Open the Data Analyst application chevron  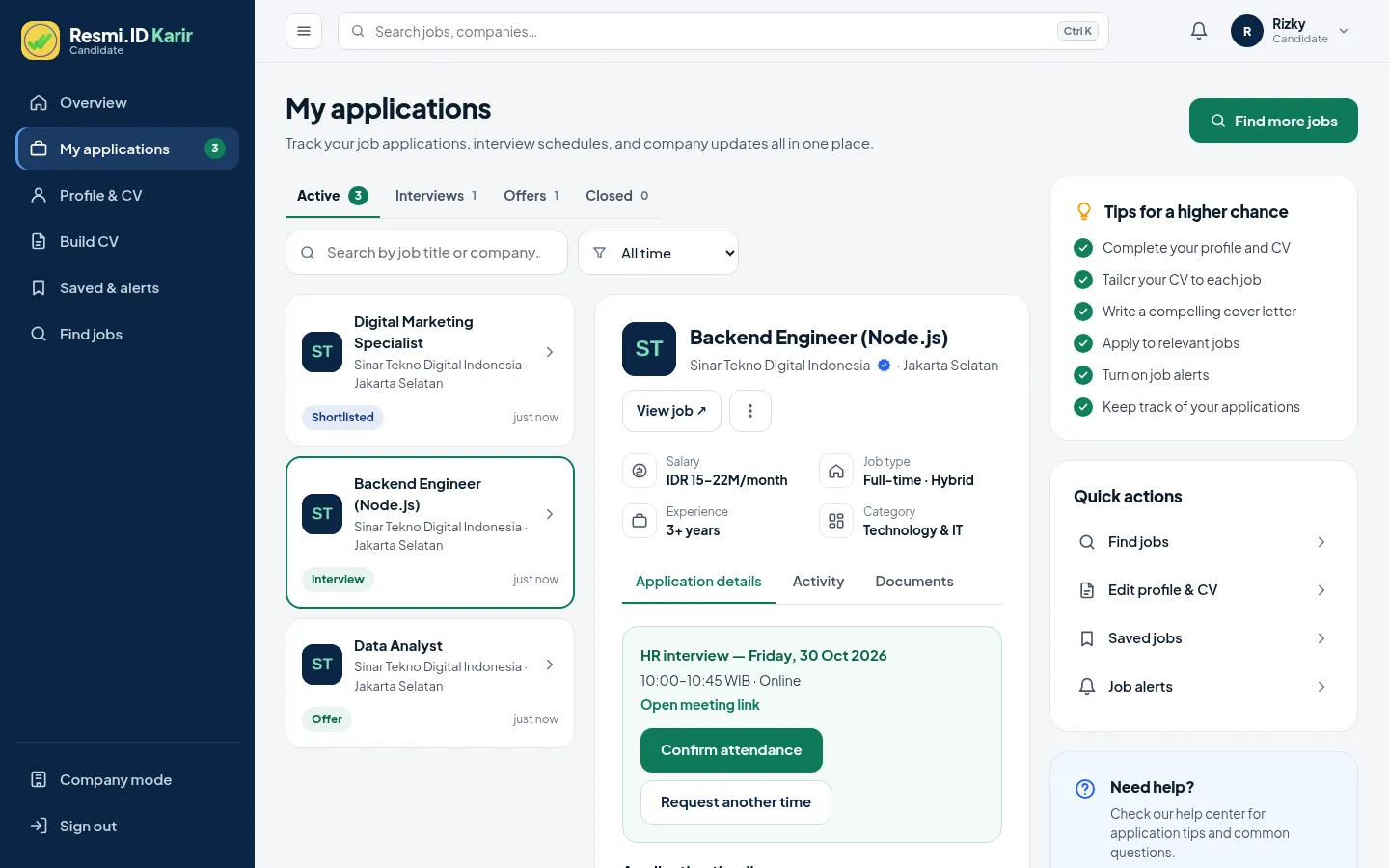click(x=550, y=665)
